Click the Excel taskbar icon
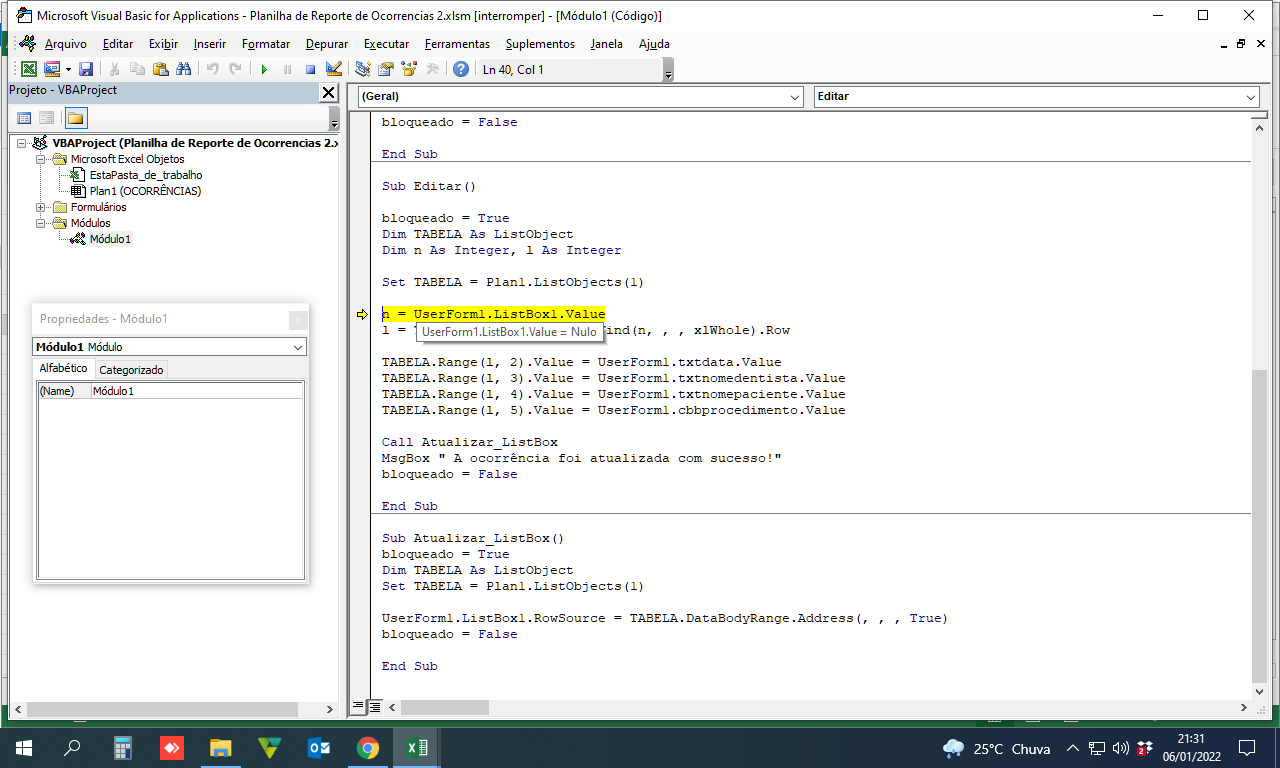1280x768 pixels. (417, 748)
